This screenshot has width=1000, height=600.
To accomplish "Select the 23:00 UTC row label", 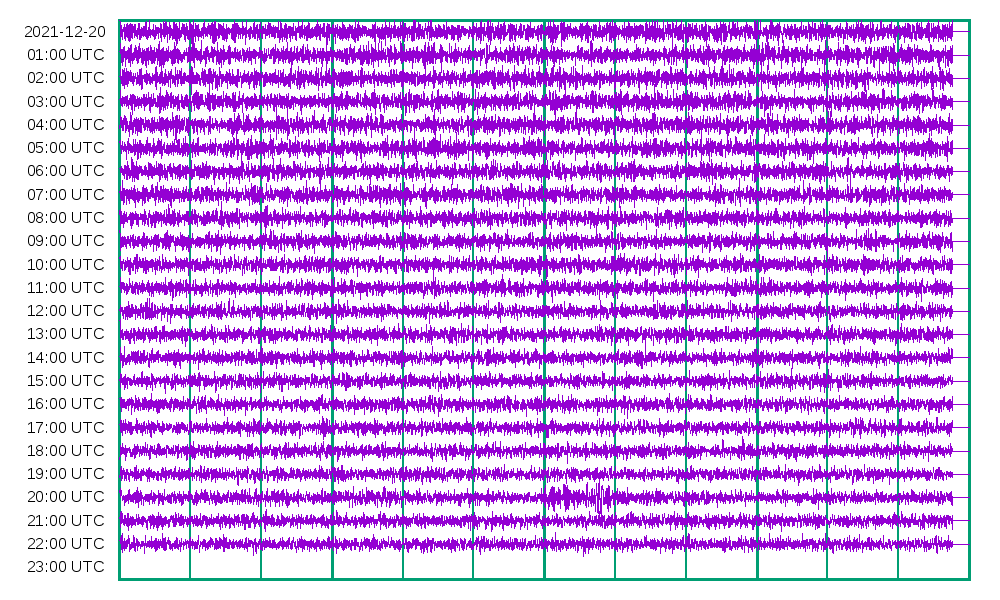I will point(66,567).
